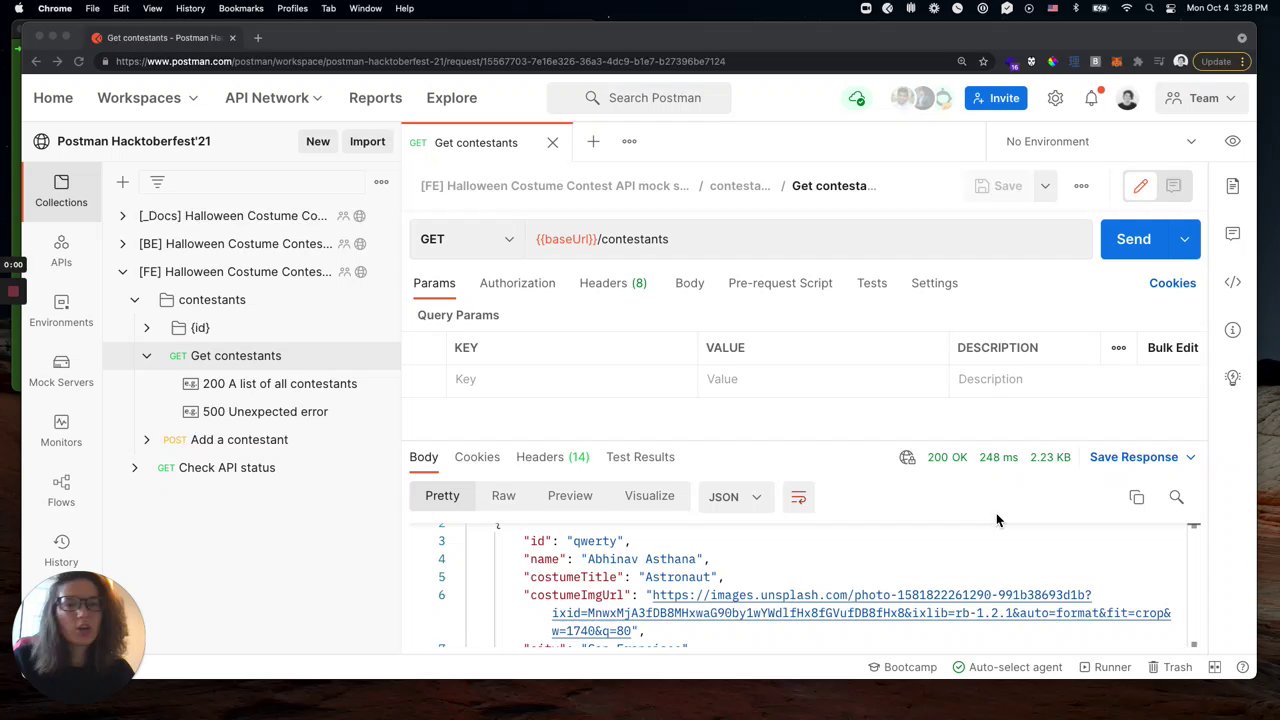Switch to the Authorization request tab
The image size is (1280, 720).
pyautogui.click(x=517, y=283)
